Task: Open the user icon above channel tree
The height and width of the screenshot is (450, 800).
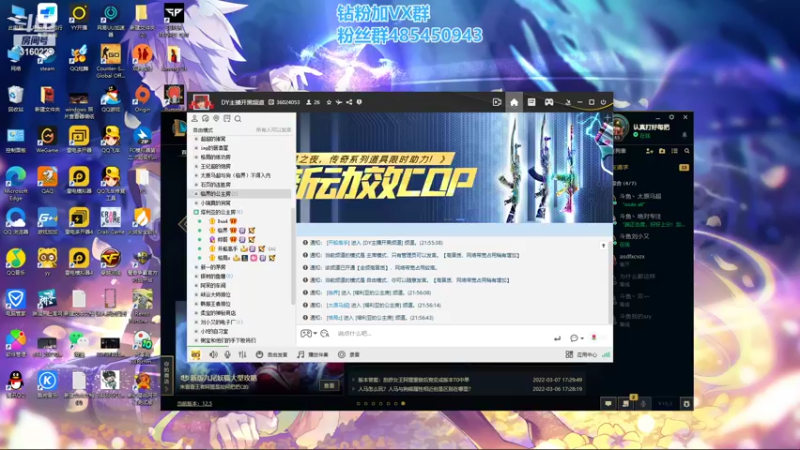Action: (194, 118)
